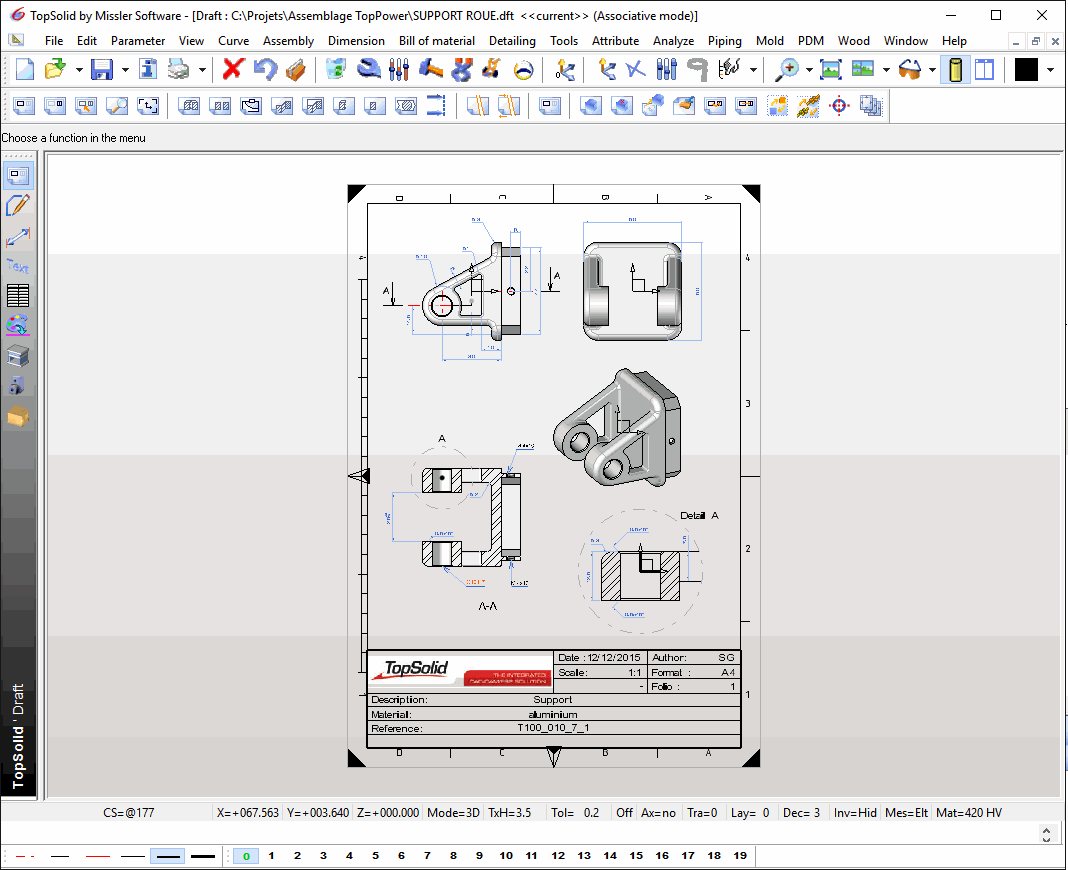Expand the black color dropdown arrow
The width and height of the screenshot is (1068, 870).
[x=1050, y=70]
